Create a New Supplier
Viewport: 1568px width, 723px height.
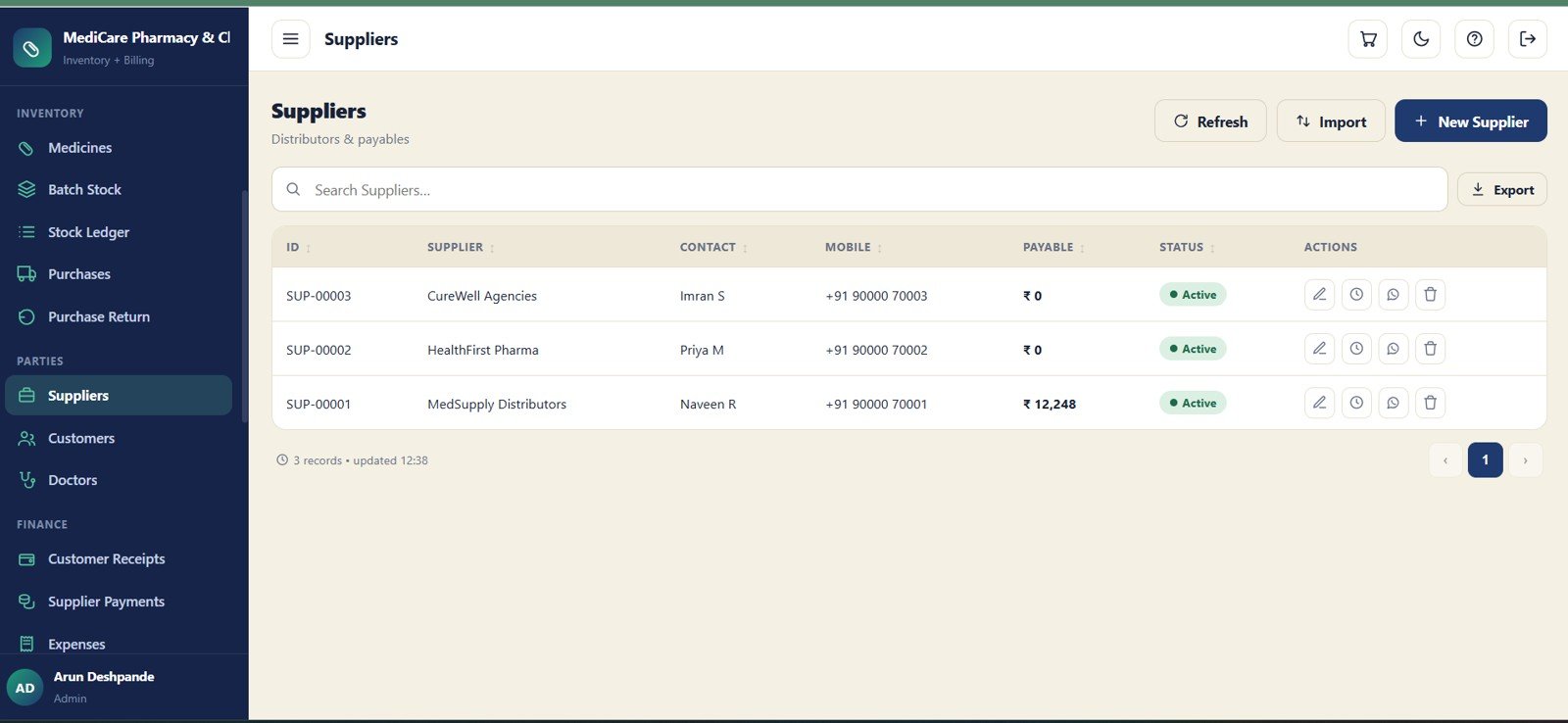point(1471,120)
